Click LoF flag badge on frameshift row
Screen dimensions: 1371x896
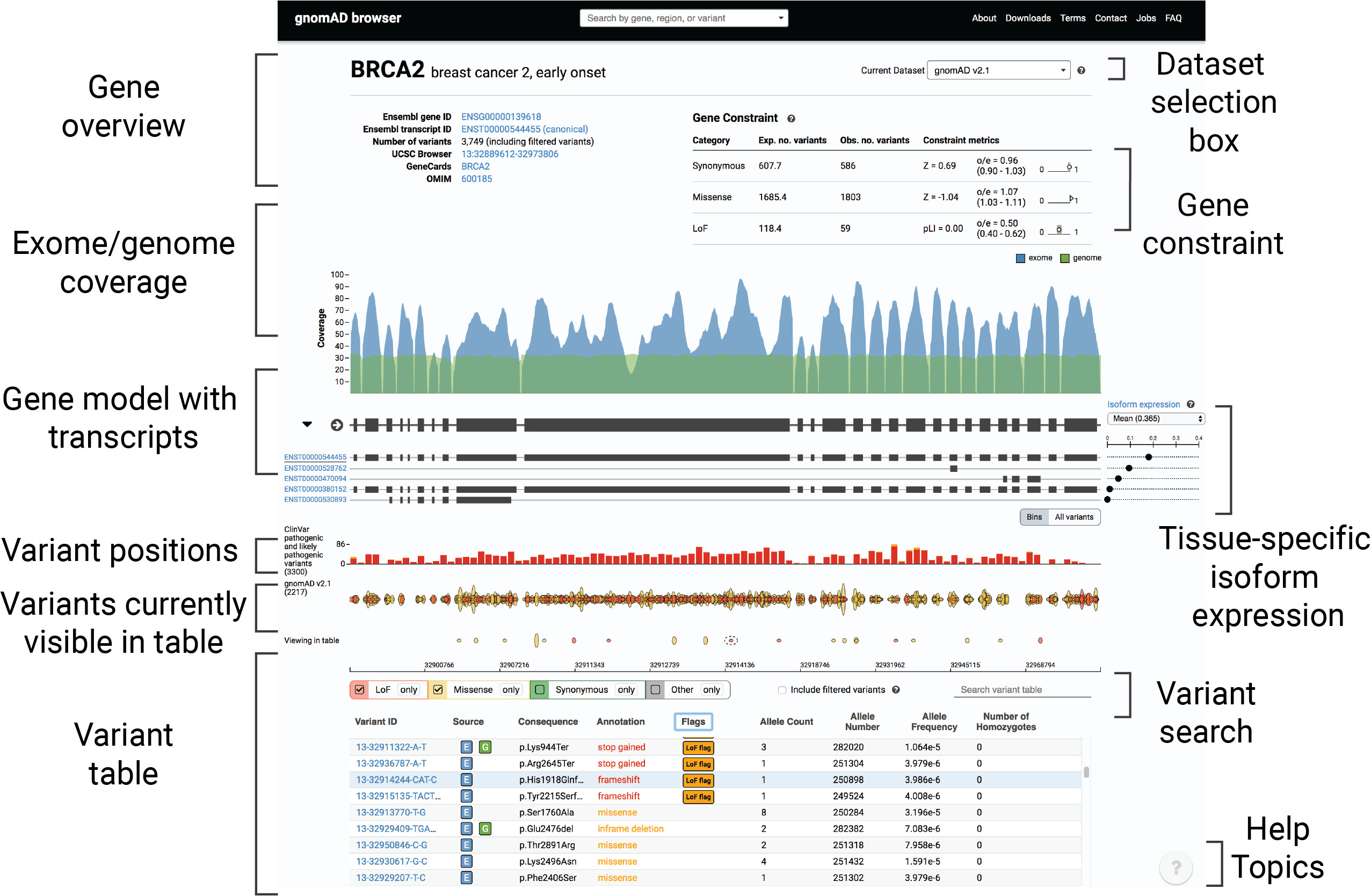click(x=698, y=780)
